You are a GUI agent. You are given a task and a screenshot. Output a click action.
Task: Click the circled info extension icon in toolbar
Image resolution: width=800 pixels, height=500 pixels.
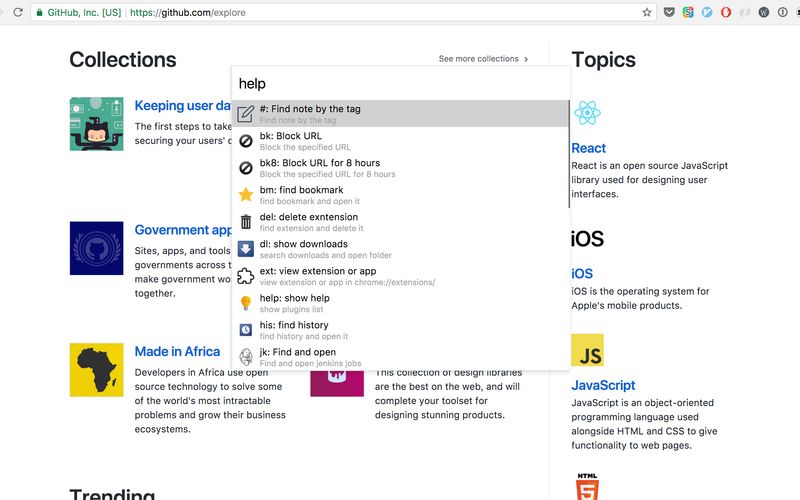(783, 12)
